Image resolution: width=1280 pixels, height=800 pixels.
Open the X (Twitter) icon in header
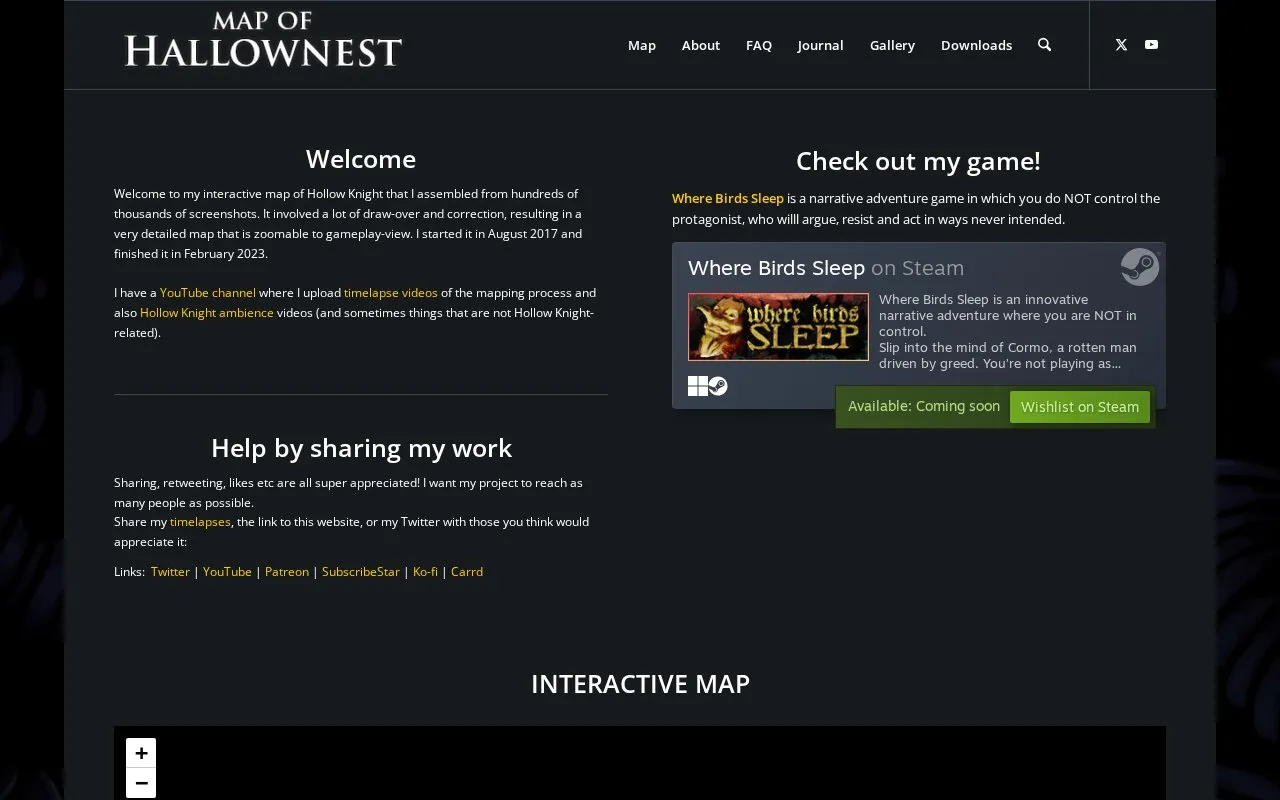[x=1121, y=45]
